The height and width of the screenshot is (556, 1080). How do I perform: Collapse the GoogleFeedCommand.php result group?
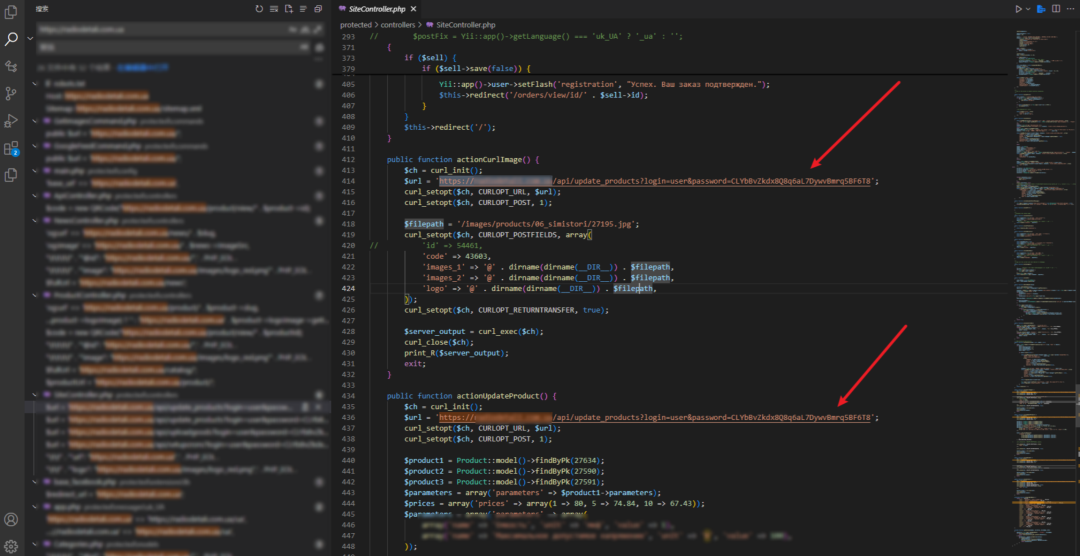pos(35,146)
